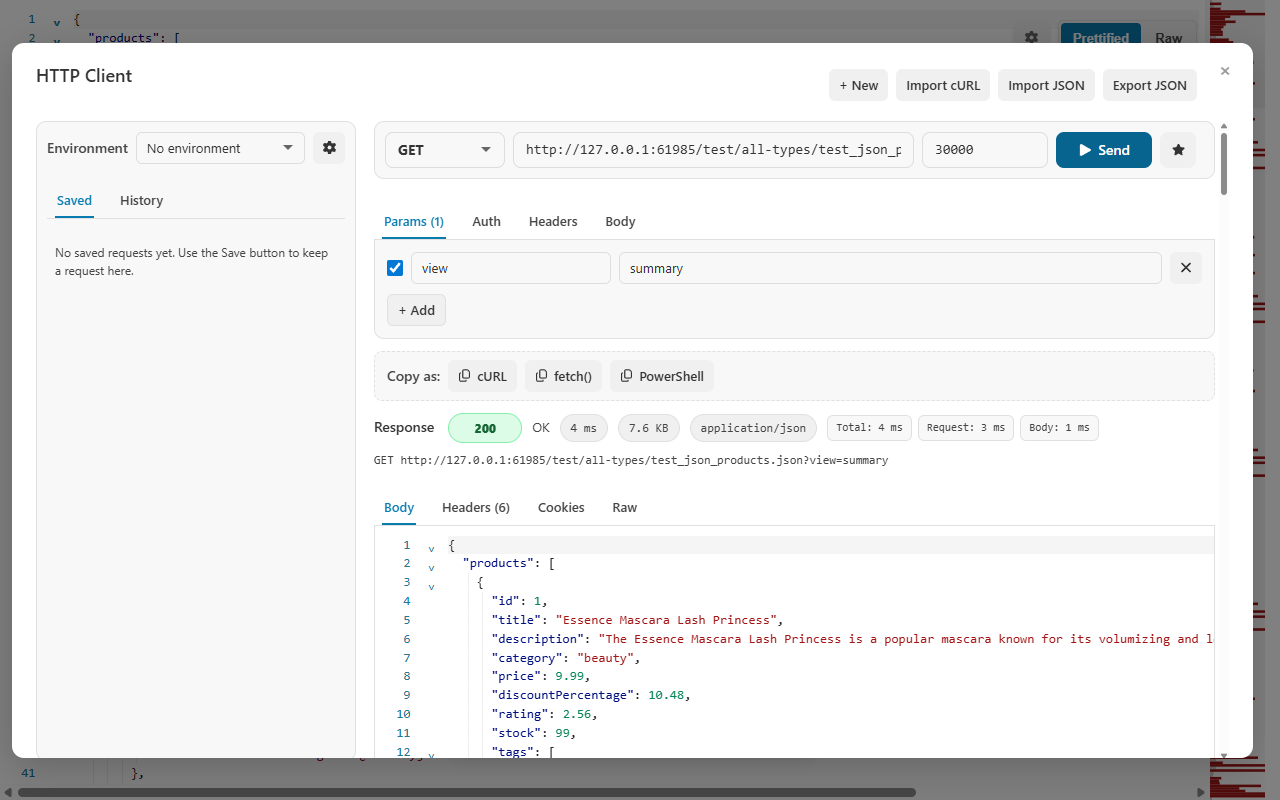Image resolution: width=1280 pixels, height=800 pixels.
Task: Click Import cURL button
Action: [x=943, y=85]
